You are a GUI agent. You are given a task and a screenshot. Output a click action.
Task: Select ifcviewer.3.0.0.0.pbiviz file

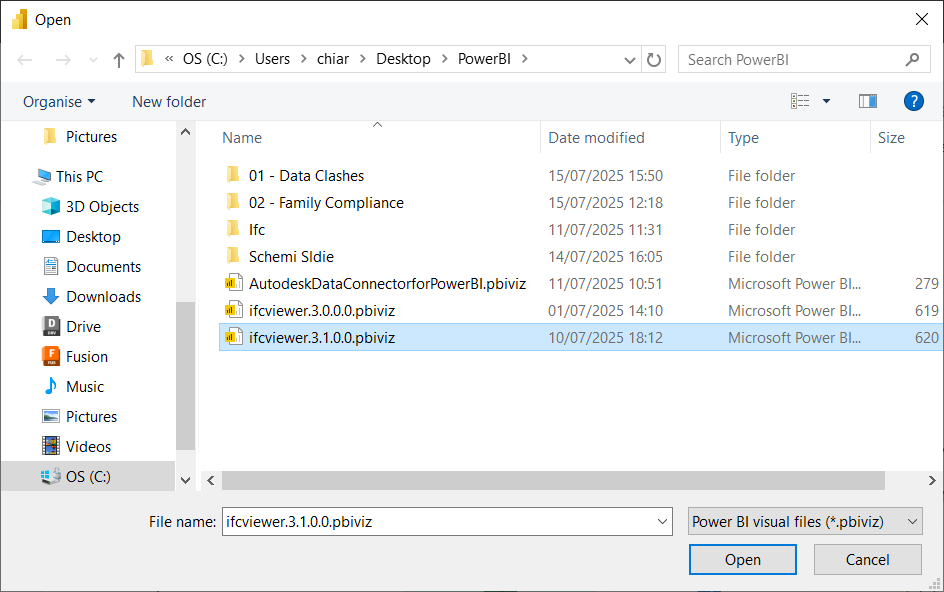(x=321, y=311)
